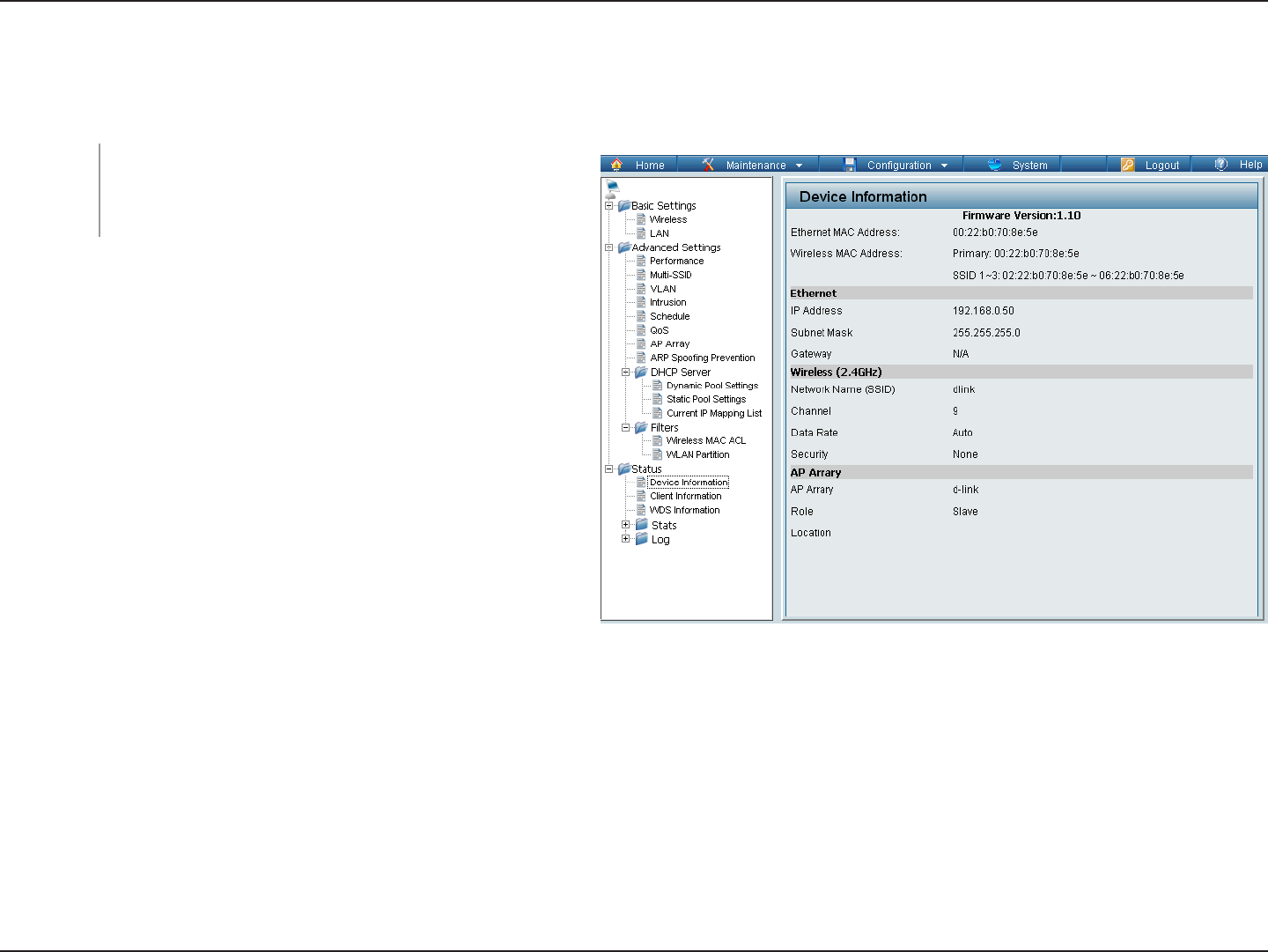Select VLAN in the tree

point(663,289)
